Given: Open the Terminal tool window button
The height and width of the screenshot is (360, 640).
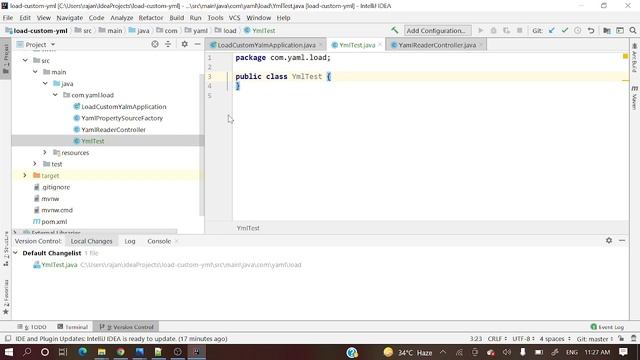Looking at the screenshot, I should pos(73,327).
